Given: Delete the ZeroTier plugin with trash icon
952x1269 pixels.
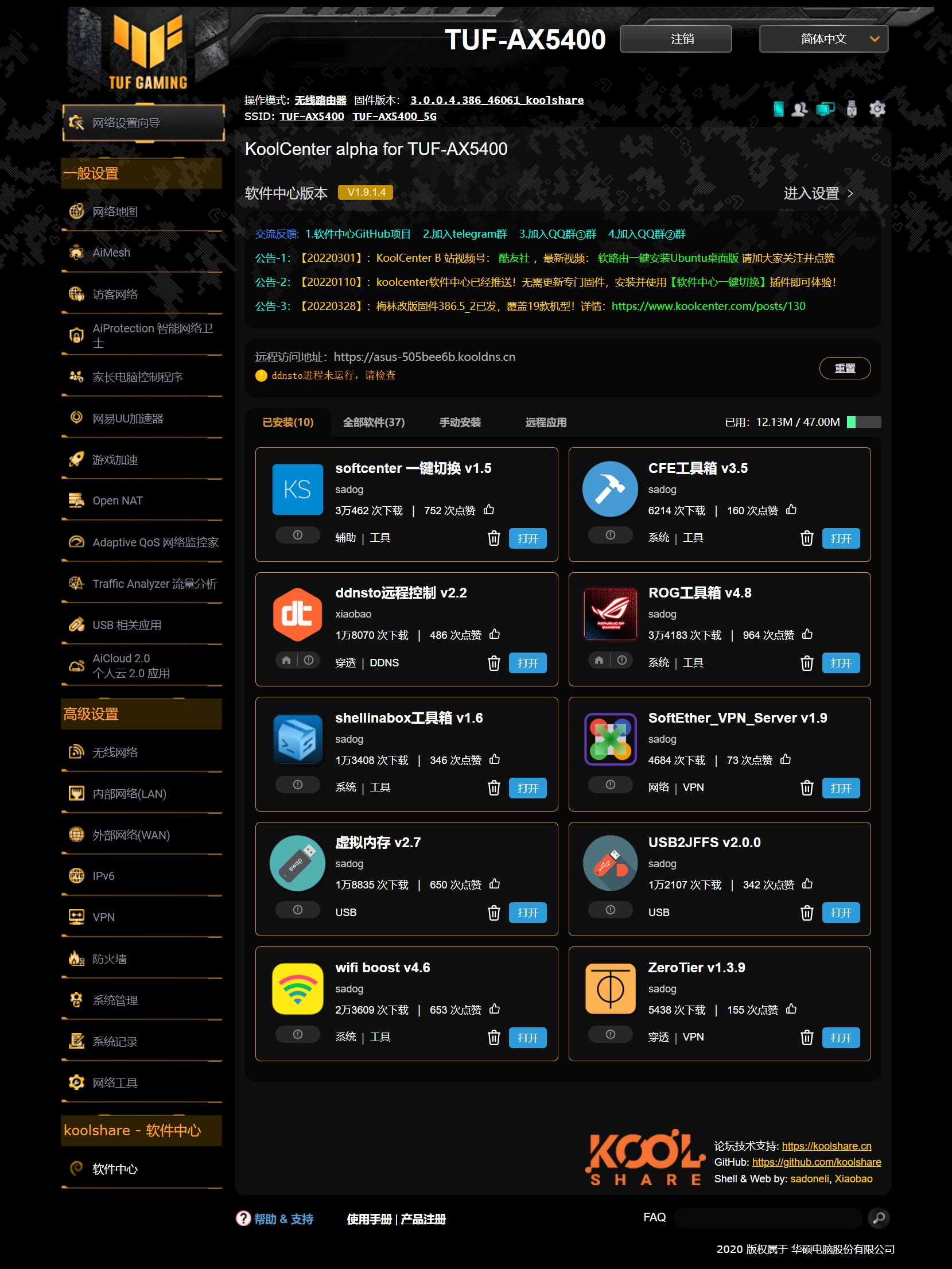Looking at the screenshot, I should [x=806, y=1038].
